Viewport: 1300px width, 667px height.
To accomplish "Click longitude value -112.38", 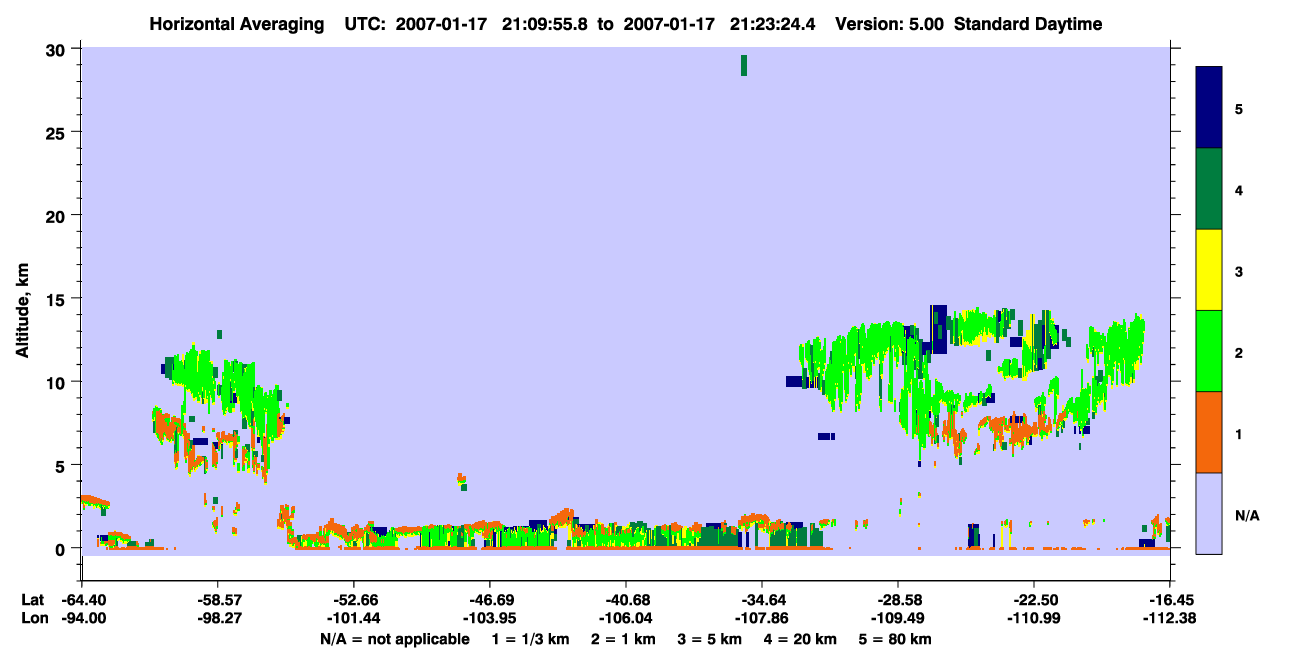I will point(1169,618).
